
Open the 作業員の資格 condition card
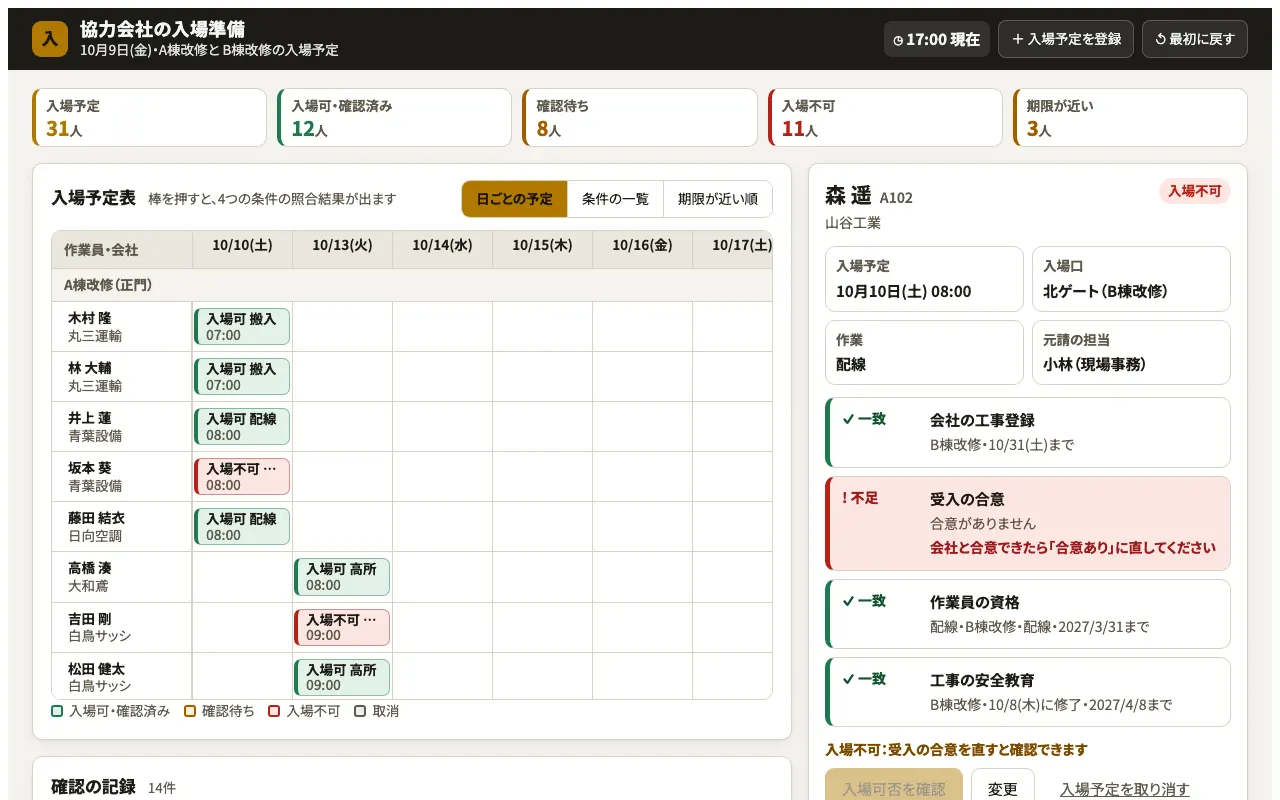[x=1028, y=614]
